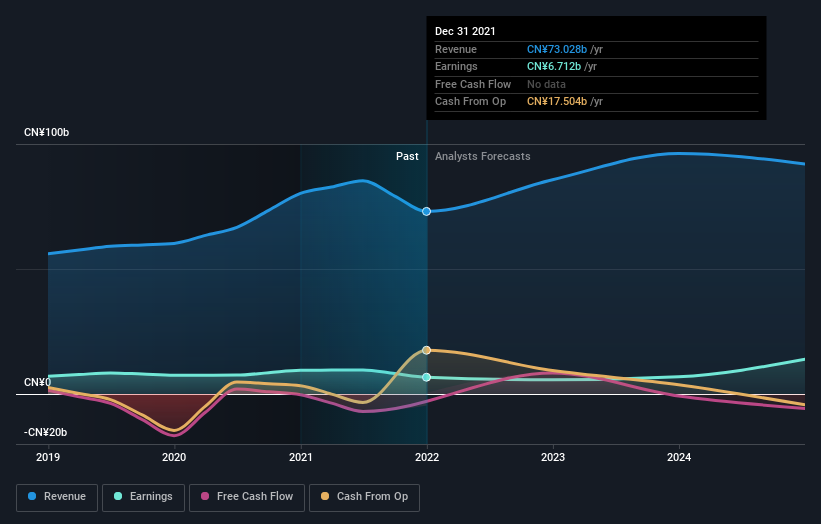Click the teal Earnings legend dot
This screenshot has width=821, height=524.
118,496
